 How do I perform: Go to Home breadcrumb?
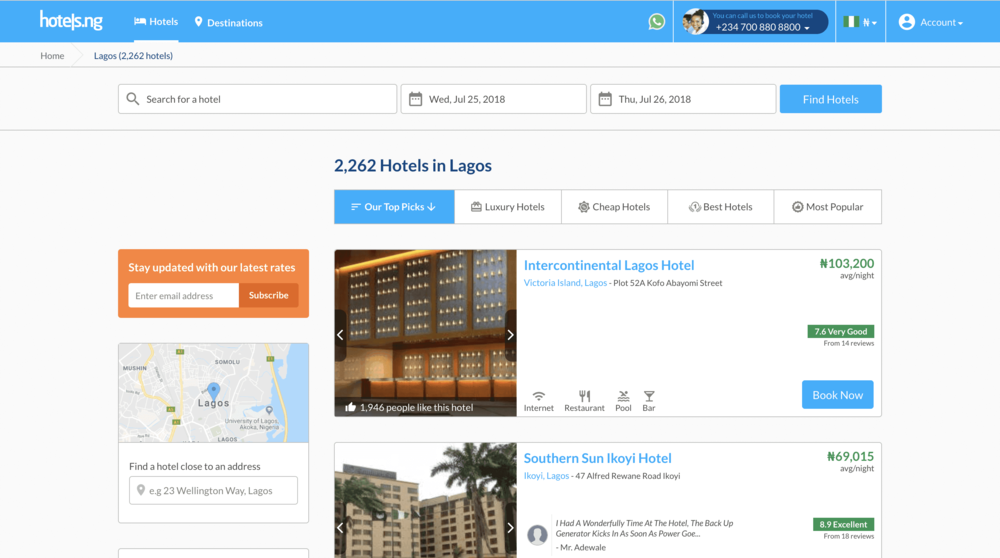(x=52, y=55)
